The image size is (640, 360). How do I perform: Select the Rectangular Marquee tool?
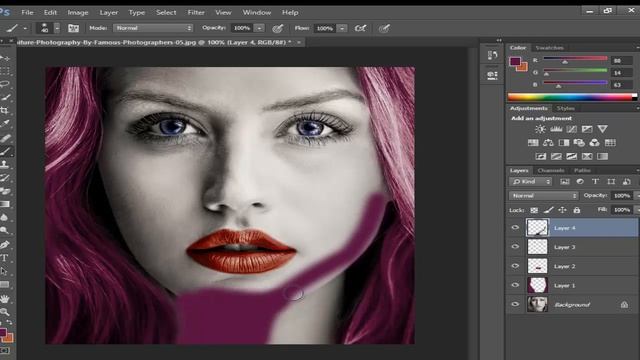[5, 71]
